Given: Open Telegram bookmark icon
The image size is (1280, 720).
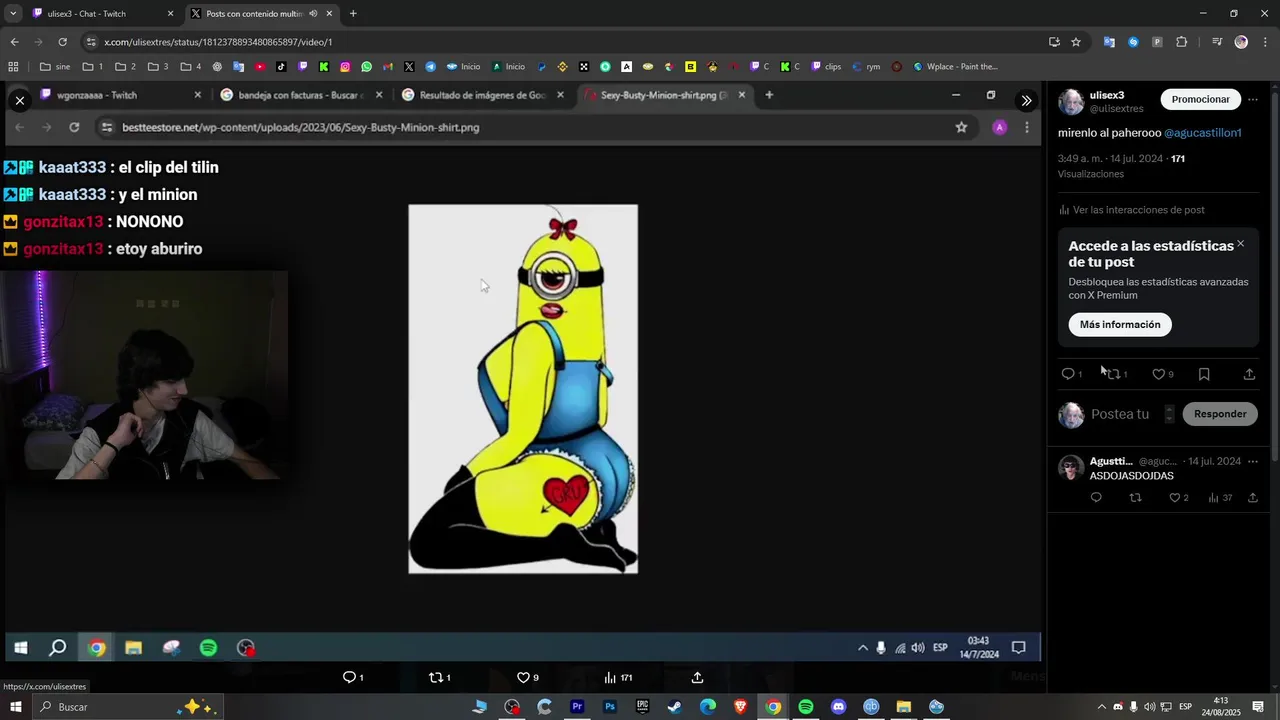Looking at the screenshot, I should pyautogui.click(x=430, y=67).
